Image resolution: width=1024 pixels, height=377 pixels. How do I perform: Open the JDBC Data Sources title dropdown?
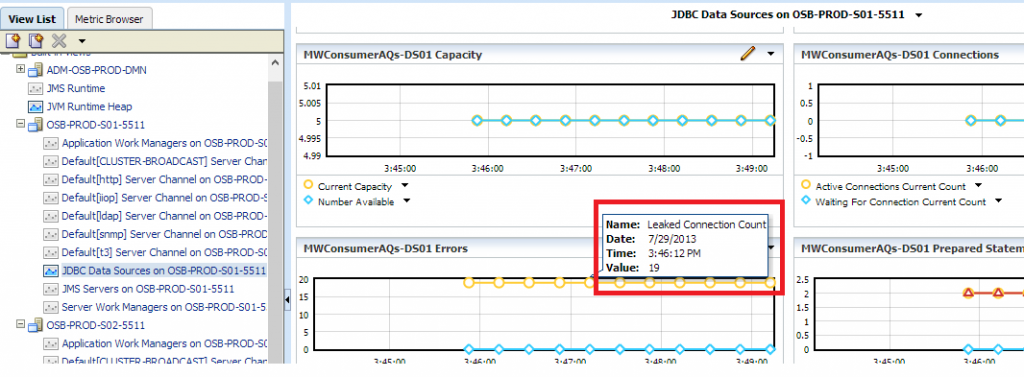point(919,15)
